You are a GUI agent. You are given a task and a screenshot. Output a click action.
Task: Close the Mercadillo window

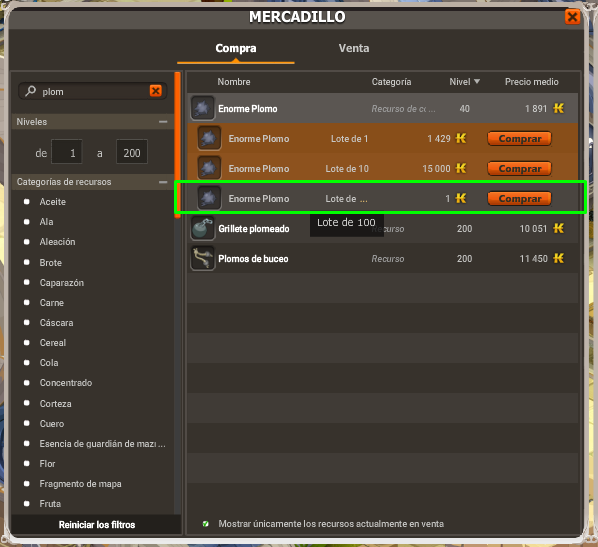pyautogui.click(x=572, y=17)
